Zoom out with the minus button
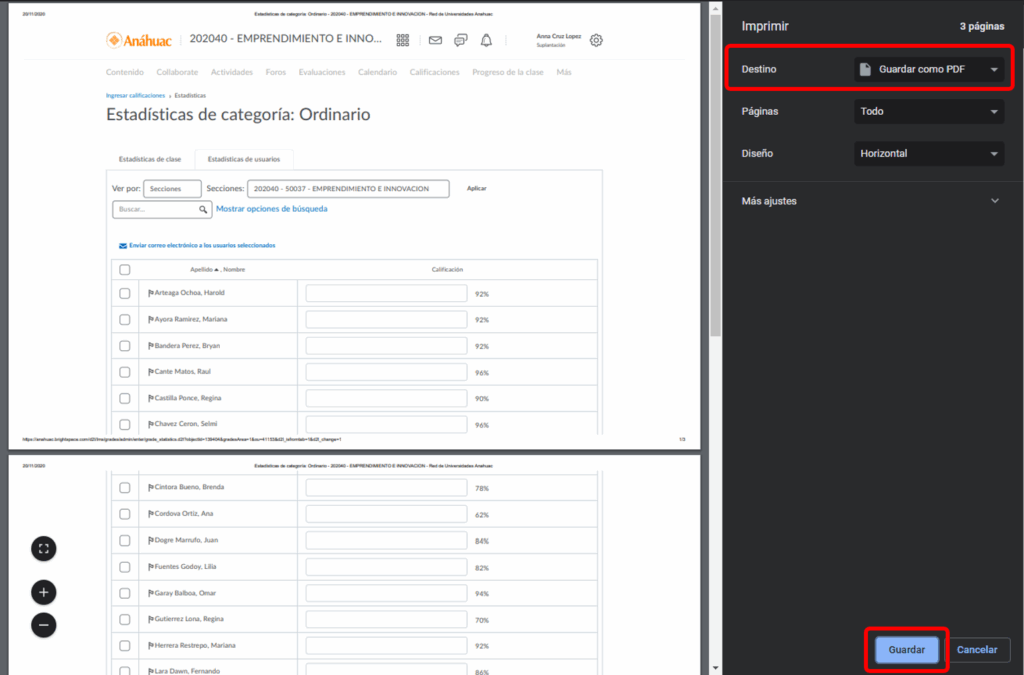The height and width of the screenshot is (675, 1024). [x=43, y=625]
